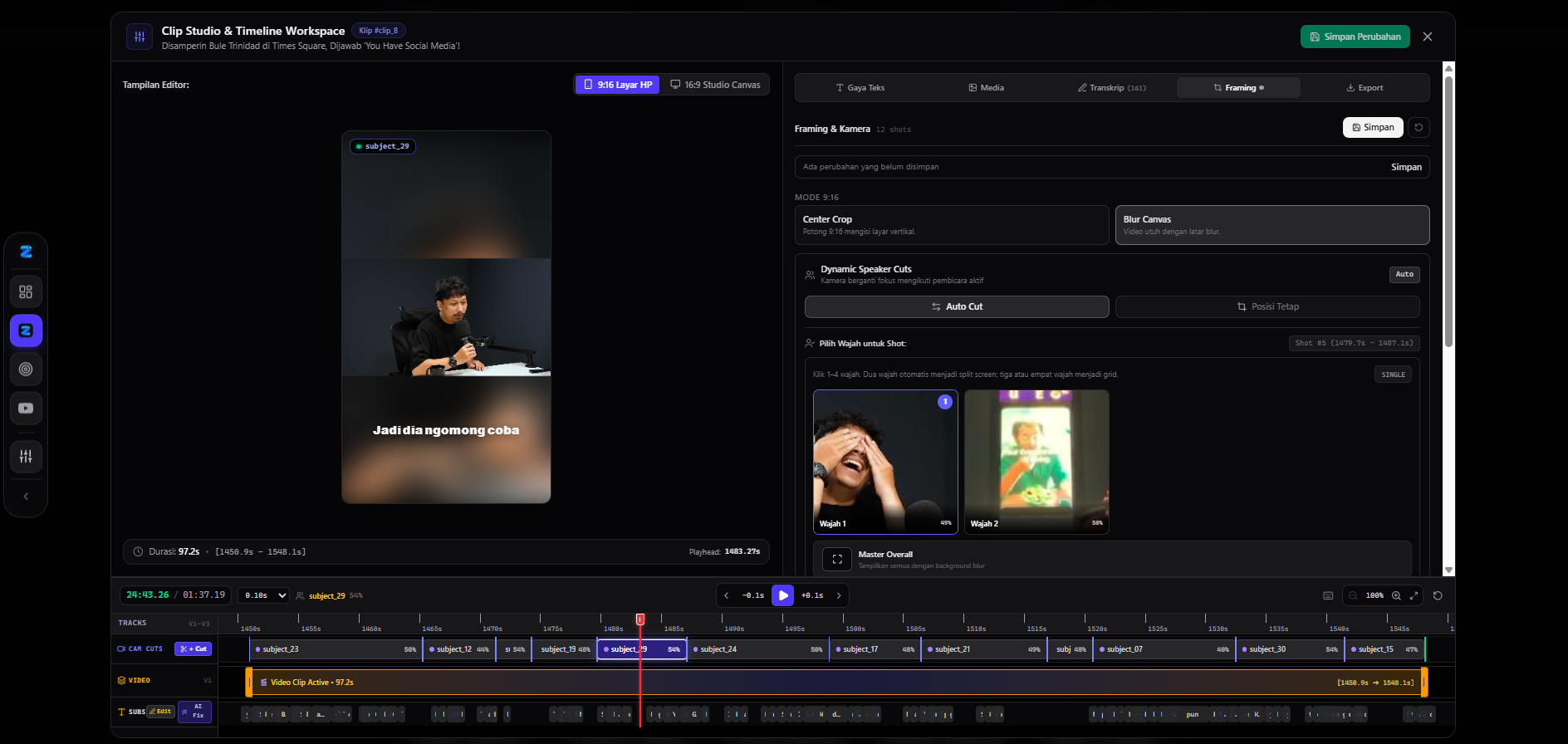Switch editor view to 9:16 Layar HP

[618, 85]
